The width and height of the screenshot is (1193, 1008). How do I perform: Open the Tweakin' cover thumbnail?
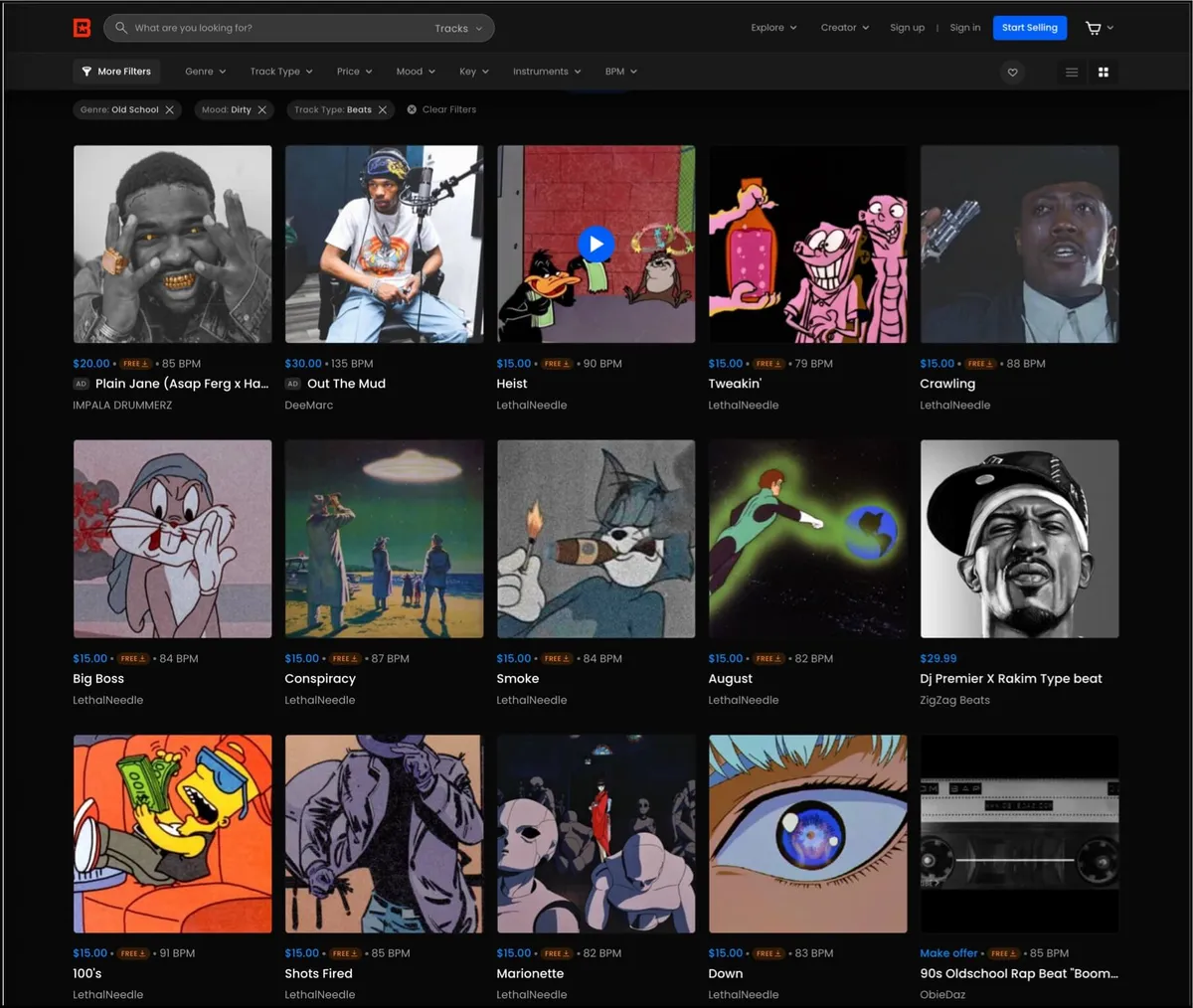807,245
